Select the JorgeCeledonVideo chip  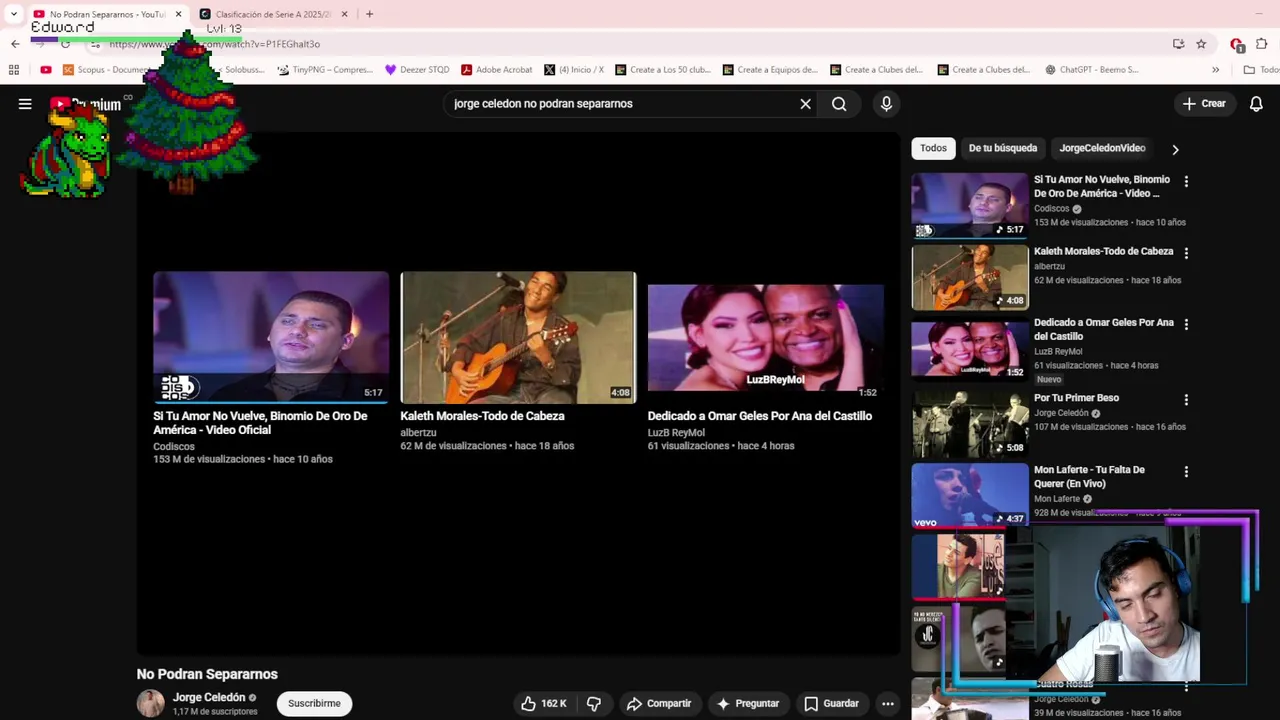coord(1102,148)
